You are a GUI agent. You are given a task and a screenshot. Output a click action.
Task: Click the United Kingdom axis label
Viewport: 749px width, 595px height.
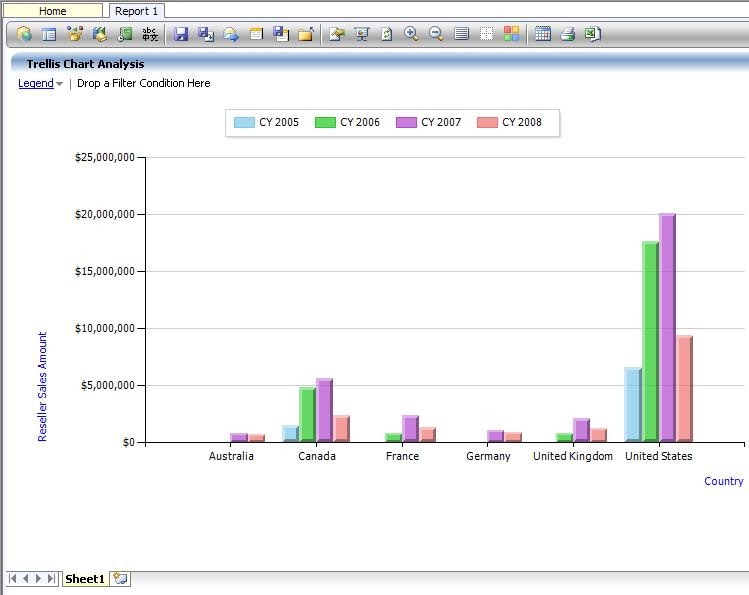[x=573, y=456]
